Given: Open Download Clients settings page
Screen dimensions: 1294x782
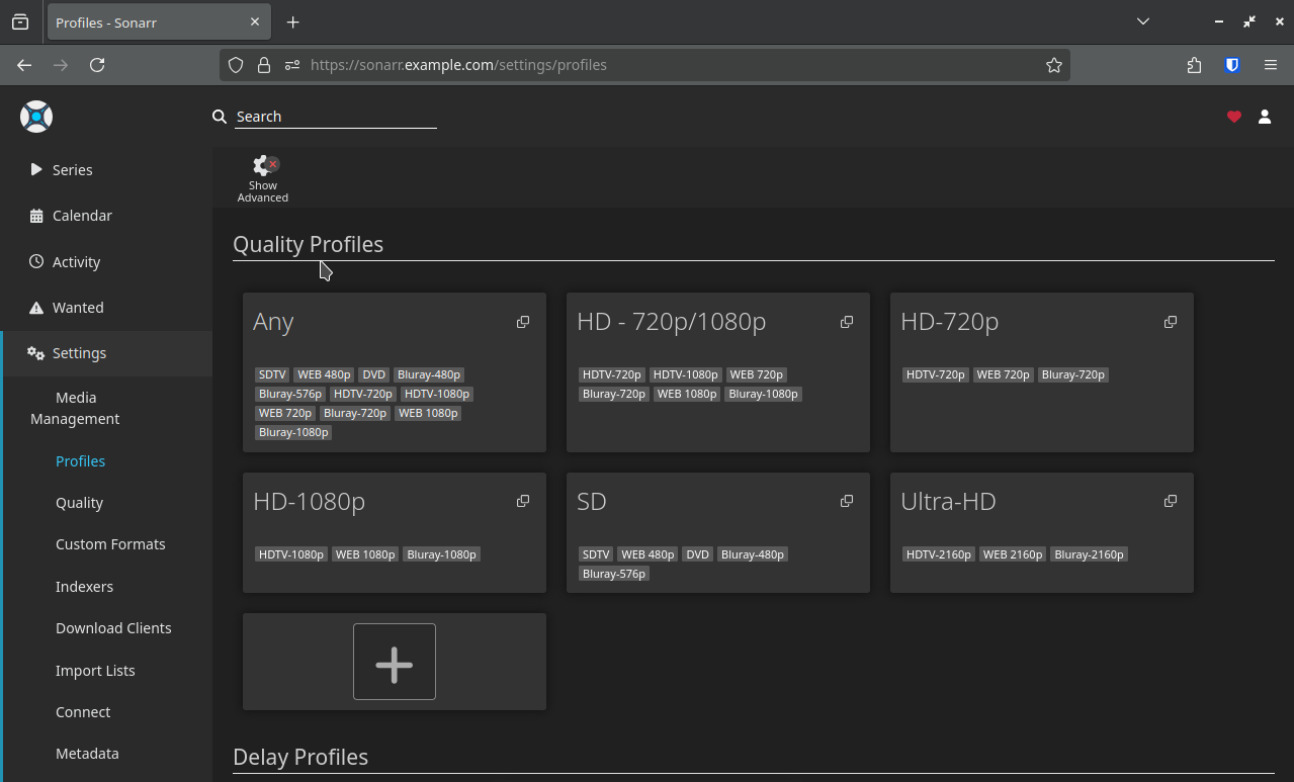Looking at the screenshot, I should point(113,628).
